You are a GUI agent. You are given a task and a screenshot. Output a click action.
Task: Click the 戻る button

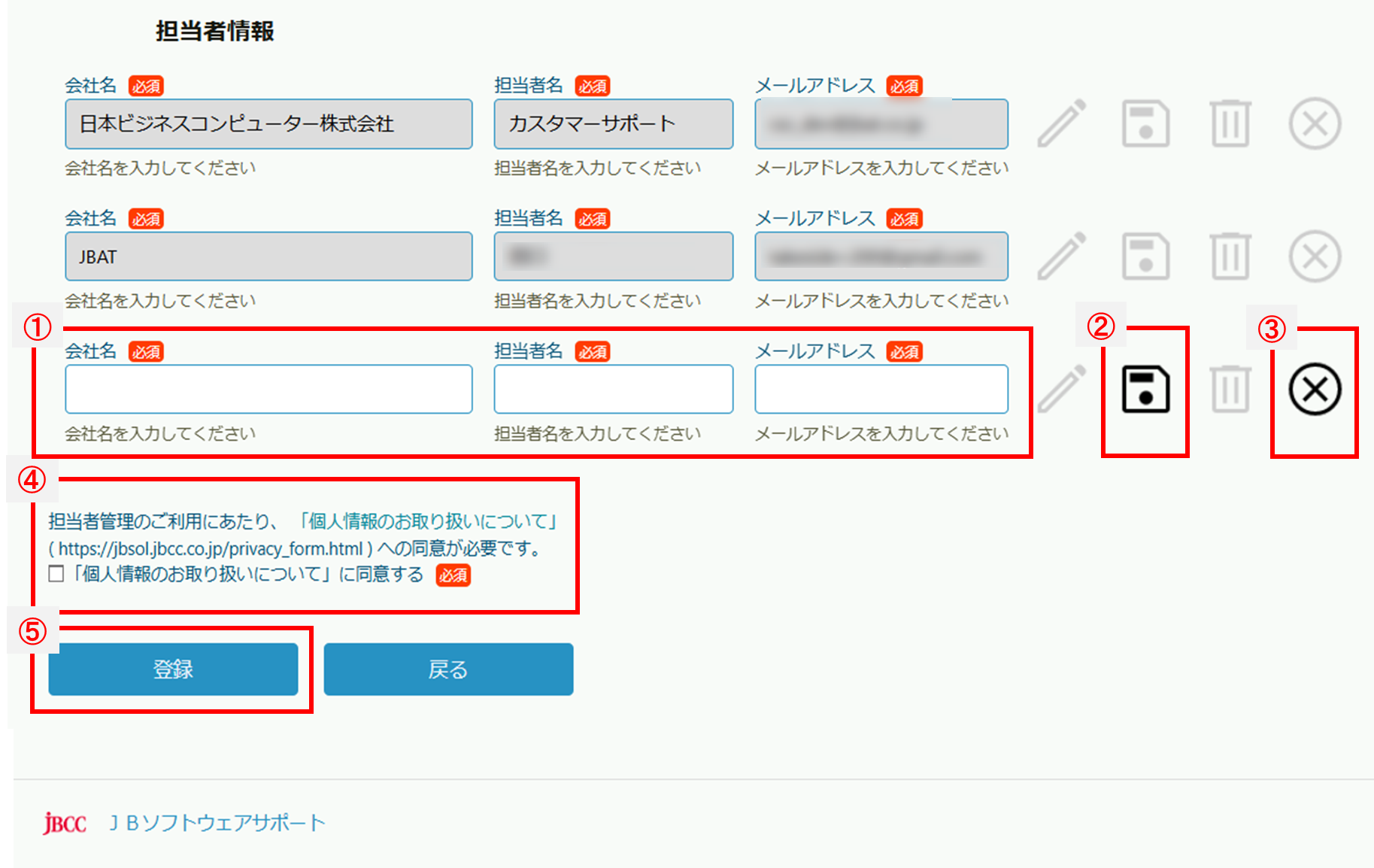point(448,669)
